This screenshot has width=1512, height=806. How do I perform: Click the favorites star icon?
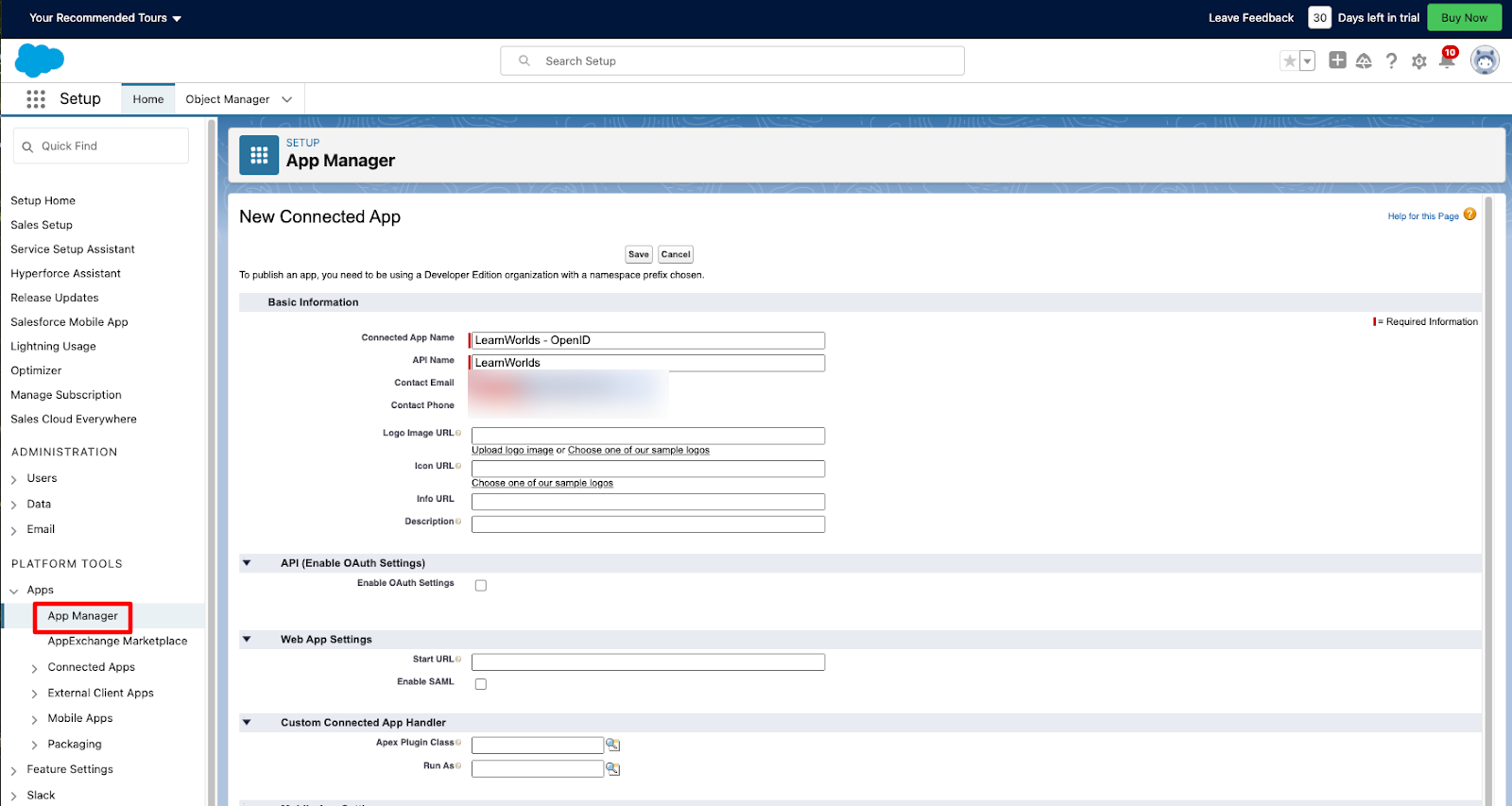(1289, 61)
